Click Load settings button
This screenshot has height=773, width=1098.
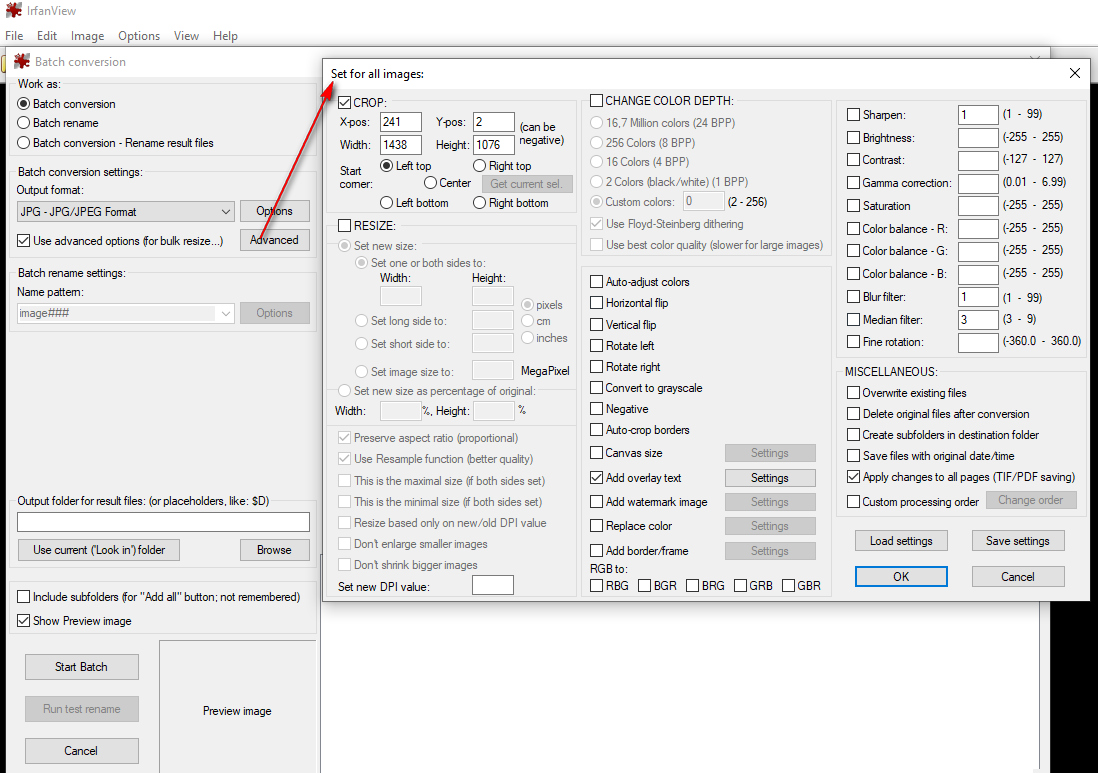(x=901, y=541)
